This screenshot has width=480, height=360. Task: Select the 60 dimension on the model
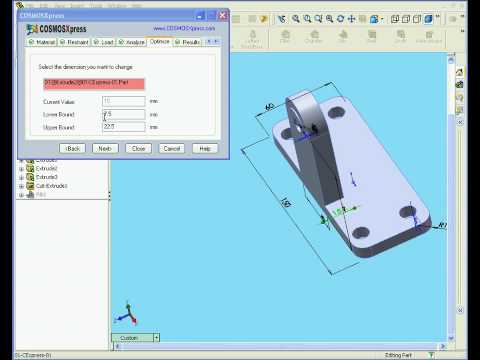pyautogui.click(x=269, y=107)
